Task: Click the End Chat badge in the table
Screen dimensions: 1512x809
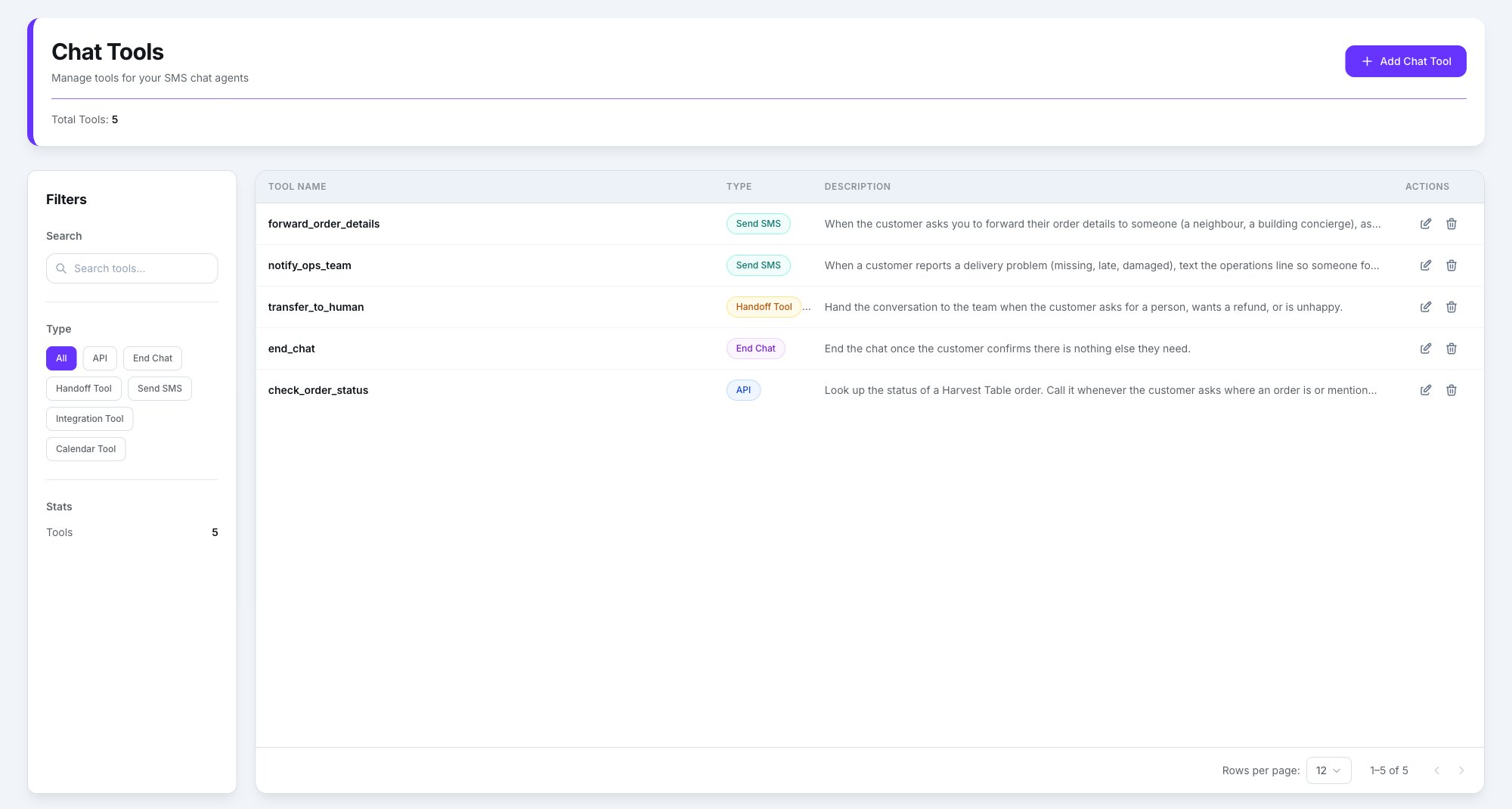Action: coord(755,349)
